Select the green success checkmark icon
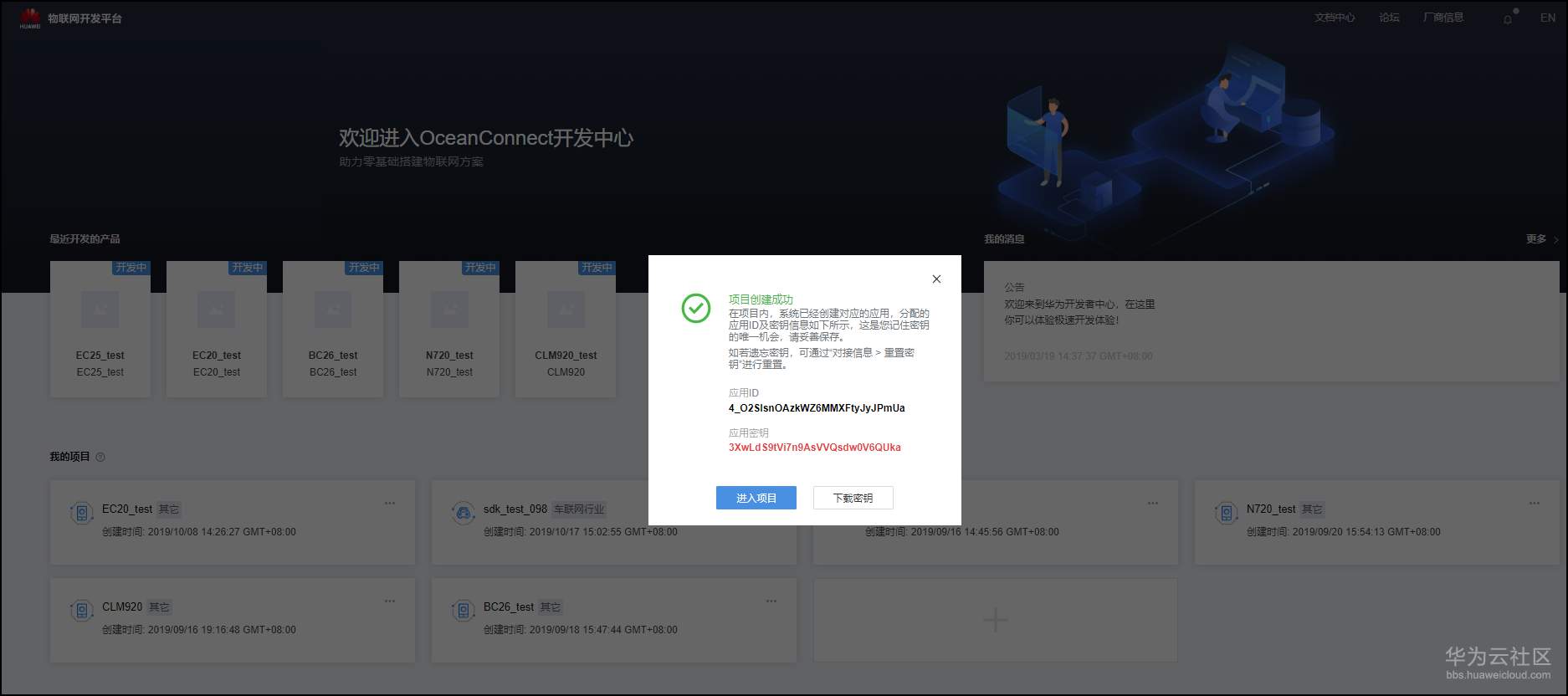Image resolution: width=1568 pixels, height=696 pixels. [x=695, y=309]
